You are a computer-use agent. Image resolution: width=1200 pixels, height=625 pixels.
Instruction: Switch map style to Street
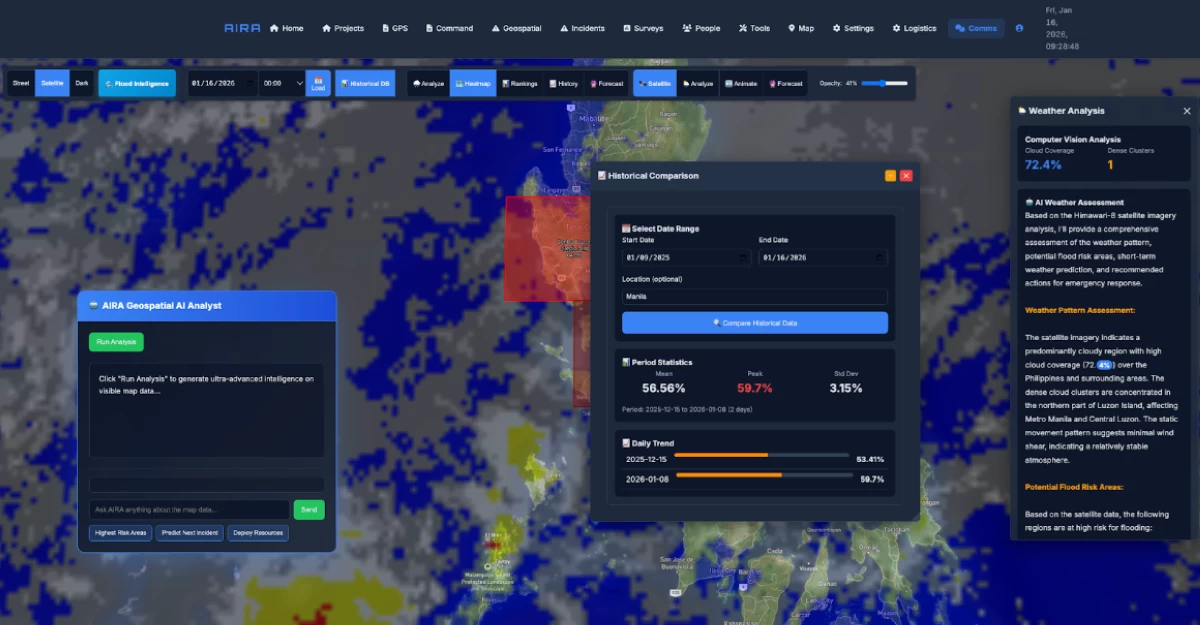[21, 83]
